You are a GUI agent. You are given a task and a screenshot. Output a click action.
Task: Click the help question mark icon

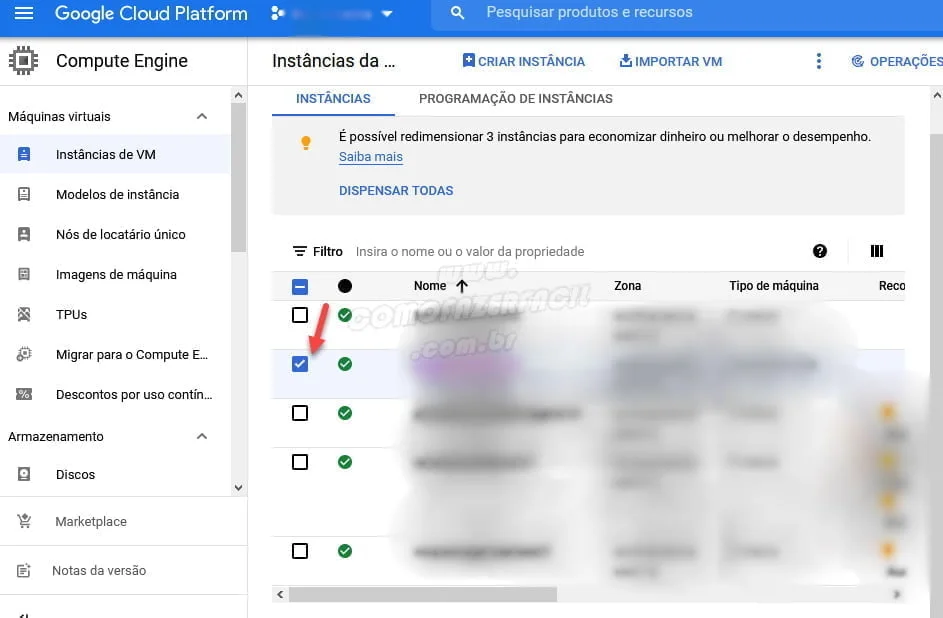(820, 251)
